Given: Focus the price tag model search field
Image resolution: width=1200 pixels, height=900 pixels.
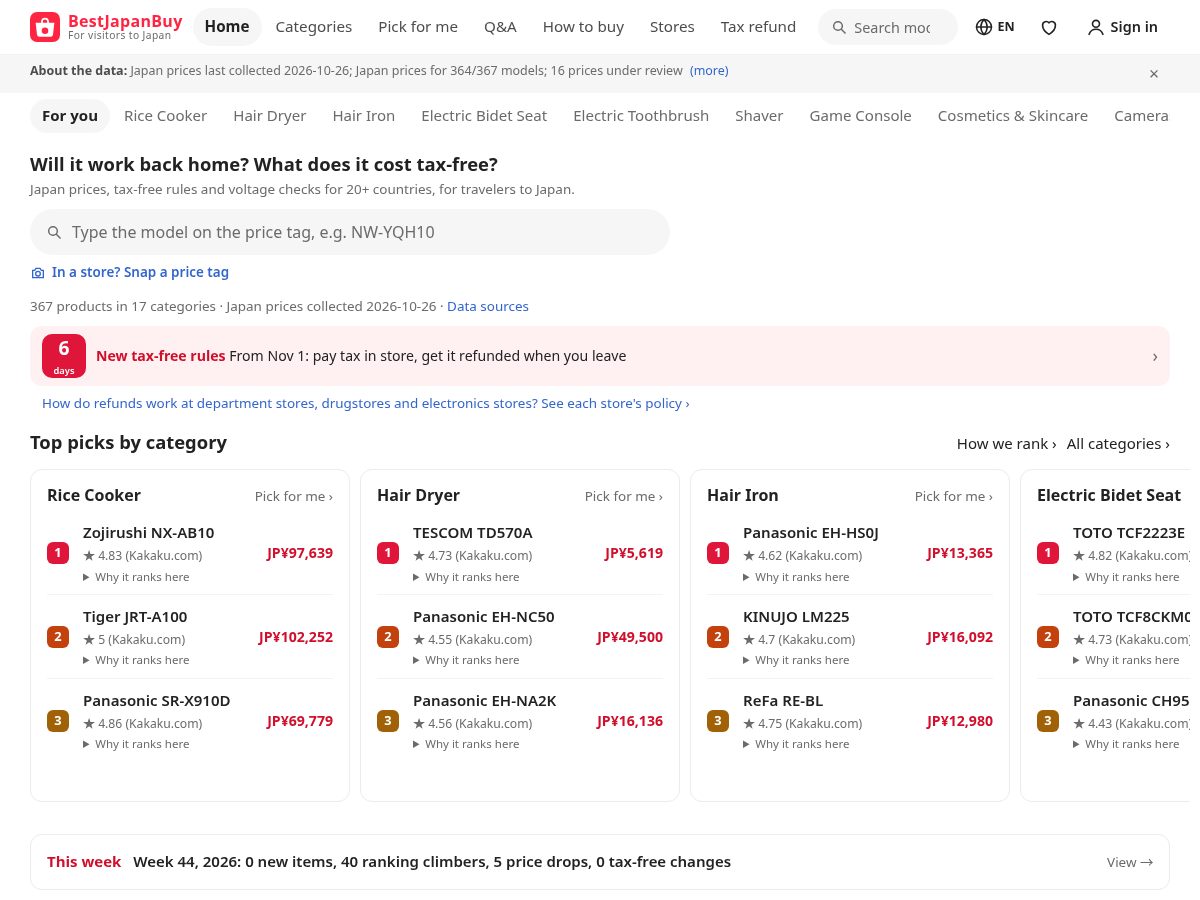Looking at the screenshot, I should [x=350, y=232].
